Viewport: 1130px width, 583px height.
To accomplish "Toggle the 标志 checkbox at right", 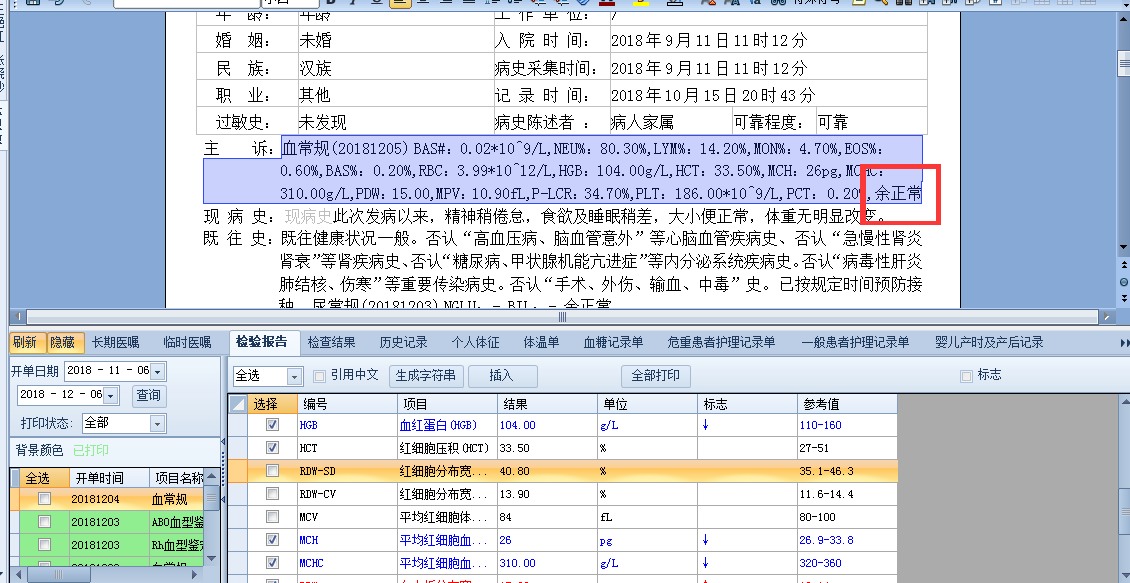I will pyautogui.click(x=966, y=375).
